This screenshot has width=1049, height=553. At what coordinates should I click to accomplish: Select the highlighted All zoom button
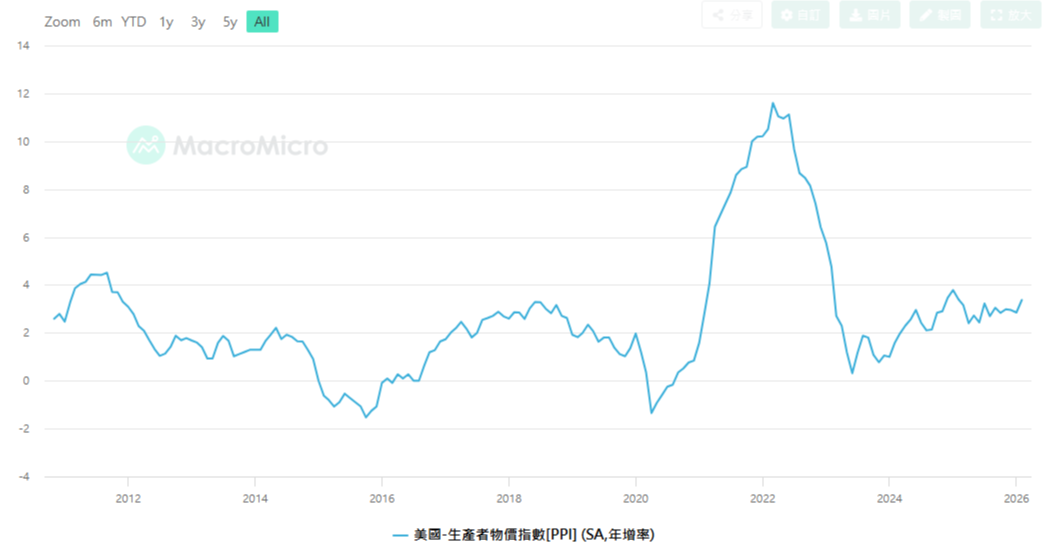click(x=262, y=22)
